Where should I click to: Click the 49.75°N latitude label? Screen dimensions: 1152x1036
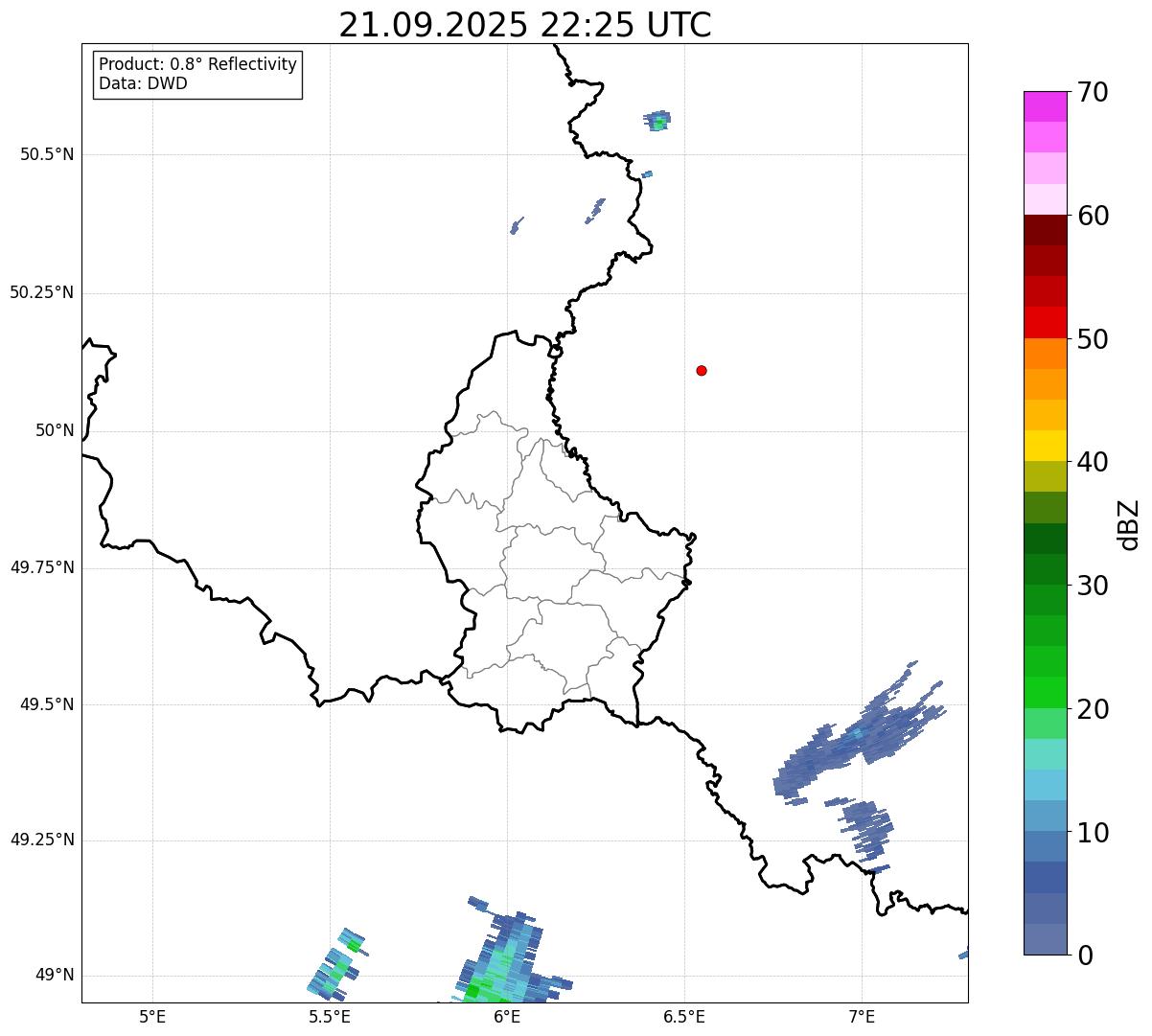pos(42,567)
